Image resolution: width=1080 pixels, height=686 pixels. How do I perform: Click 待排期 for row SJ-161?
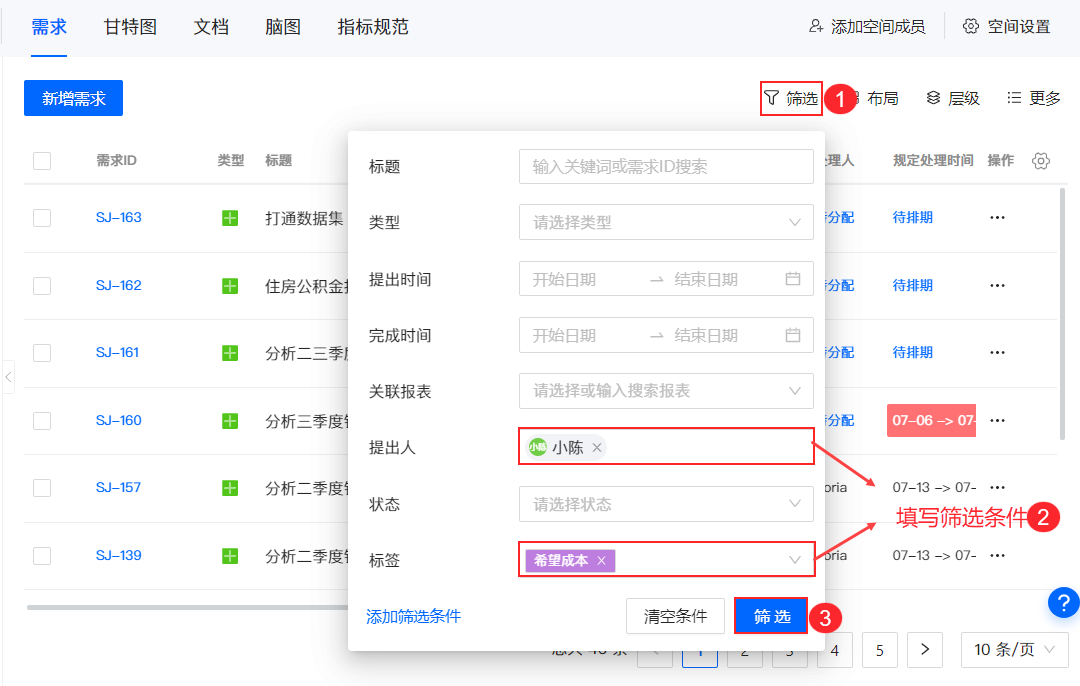coord(913,352)
